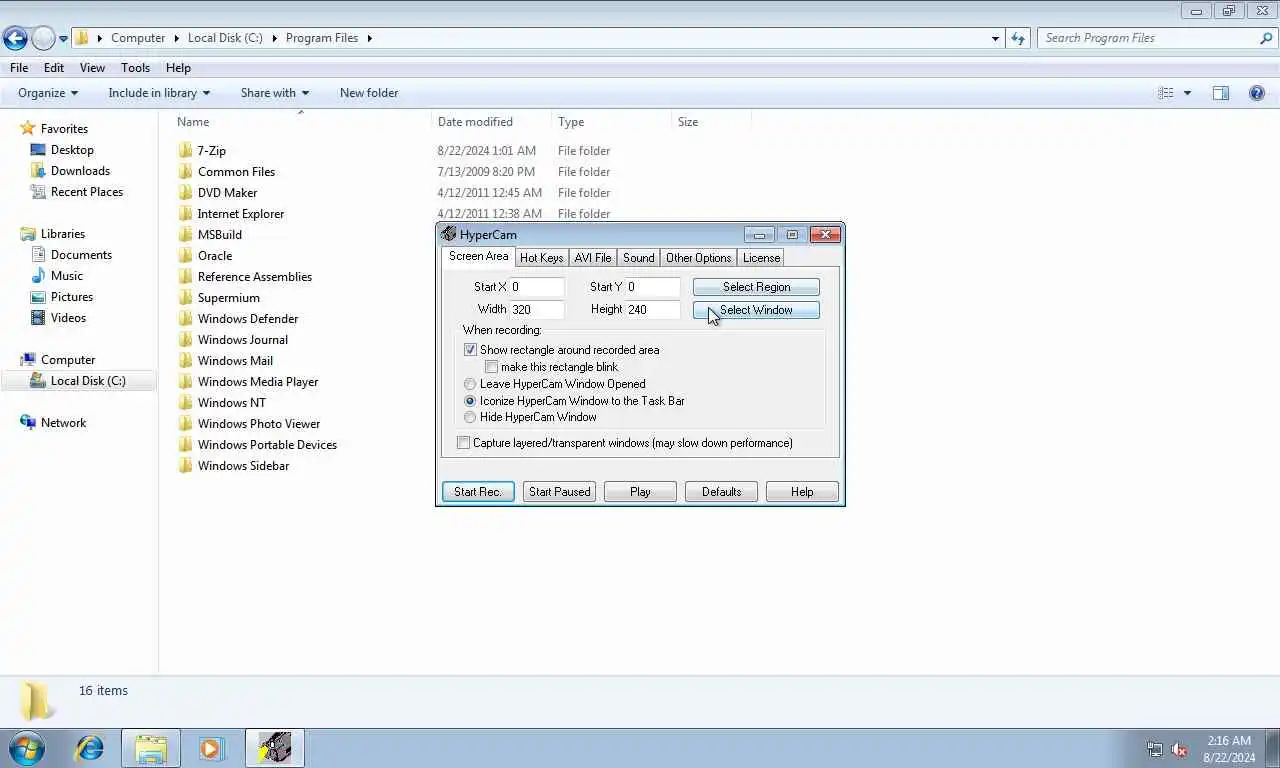
Task: Open the Explorer Tools menu
Action: 135,68
